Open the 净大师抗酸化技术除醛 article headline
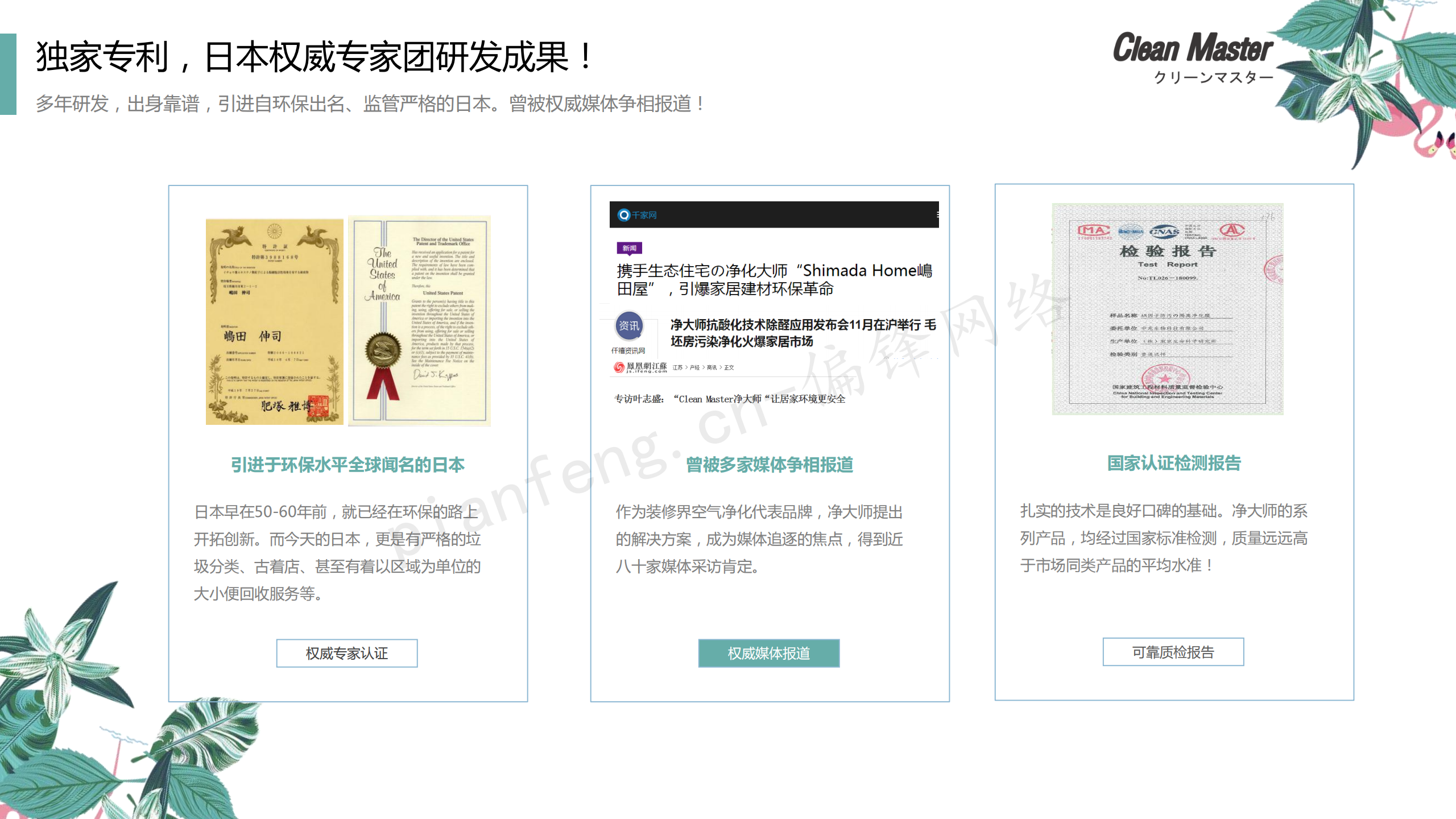The height and width of the screenshot is (819, 1456). [x=803, y=333]
